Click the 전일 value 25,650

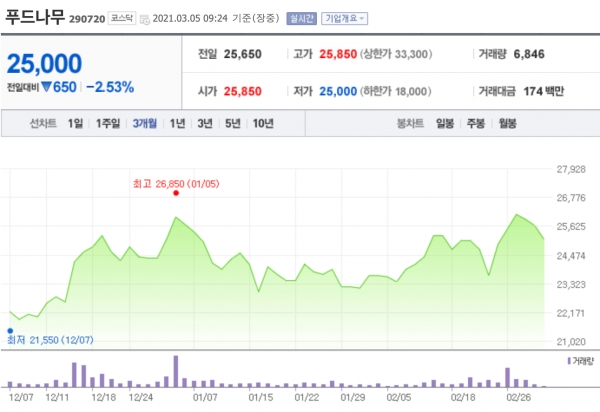point(243,54)
